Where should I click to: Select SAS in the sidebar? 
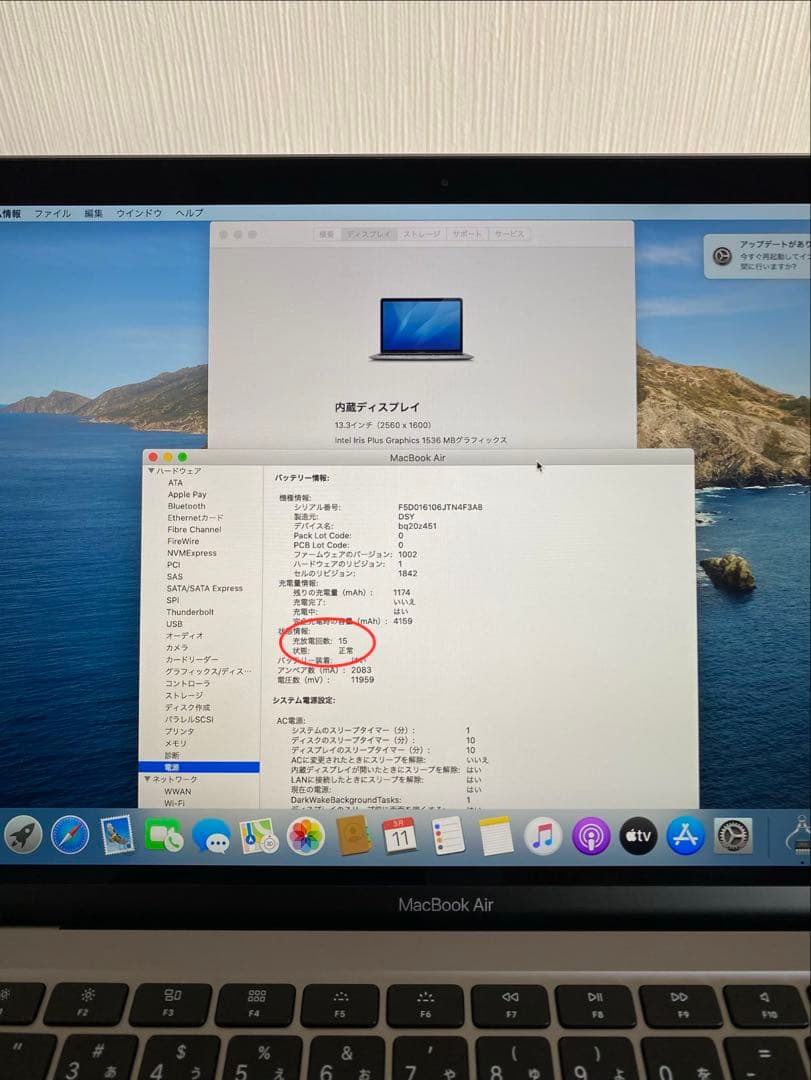174,576
